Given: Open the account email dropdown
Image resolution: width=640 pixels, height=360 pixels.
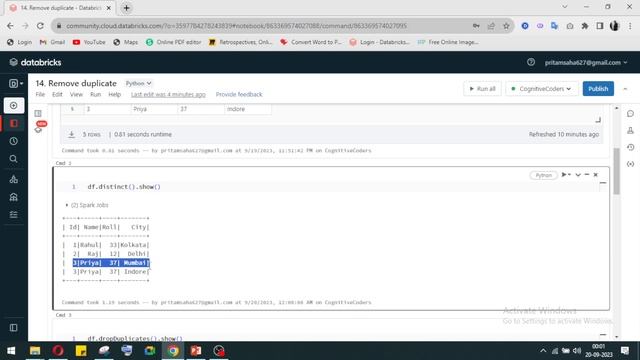Looking at the screenshot, I should tap(586, 62).
